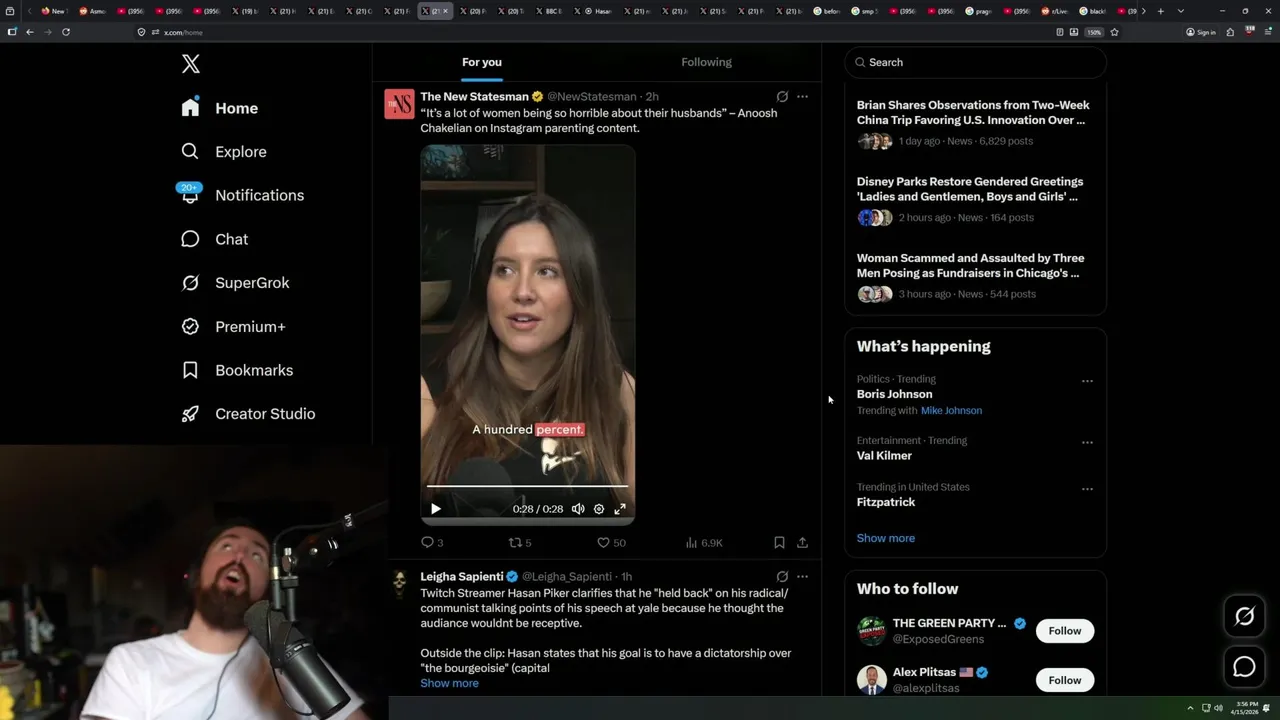1280x720 pixels.
Task: Open the system tray volume control
Action: (x=1219, y=708)
